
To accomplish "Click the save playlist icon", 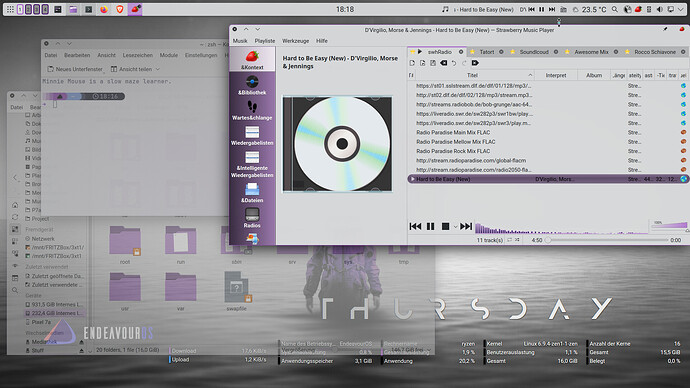I will pyautogui.click(x=433, y=63).
